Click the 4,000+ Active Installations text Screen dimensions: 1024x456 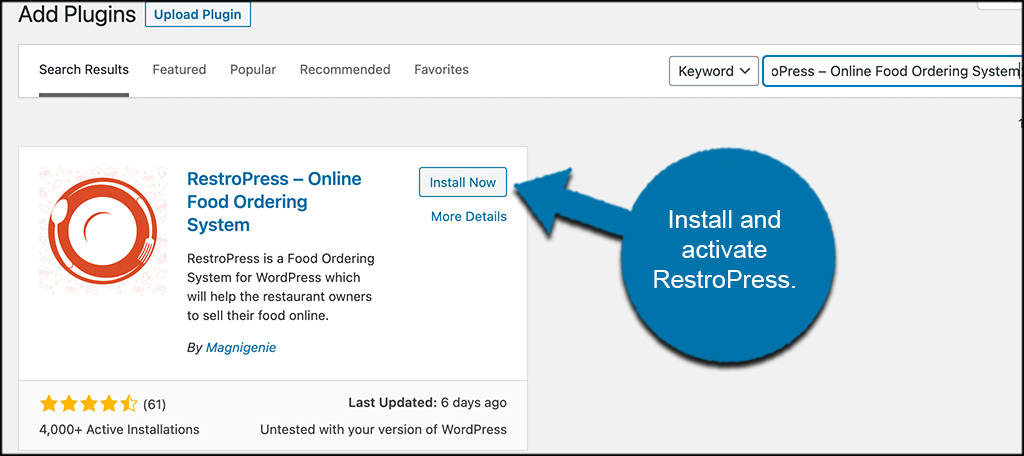120,429
